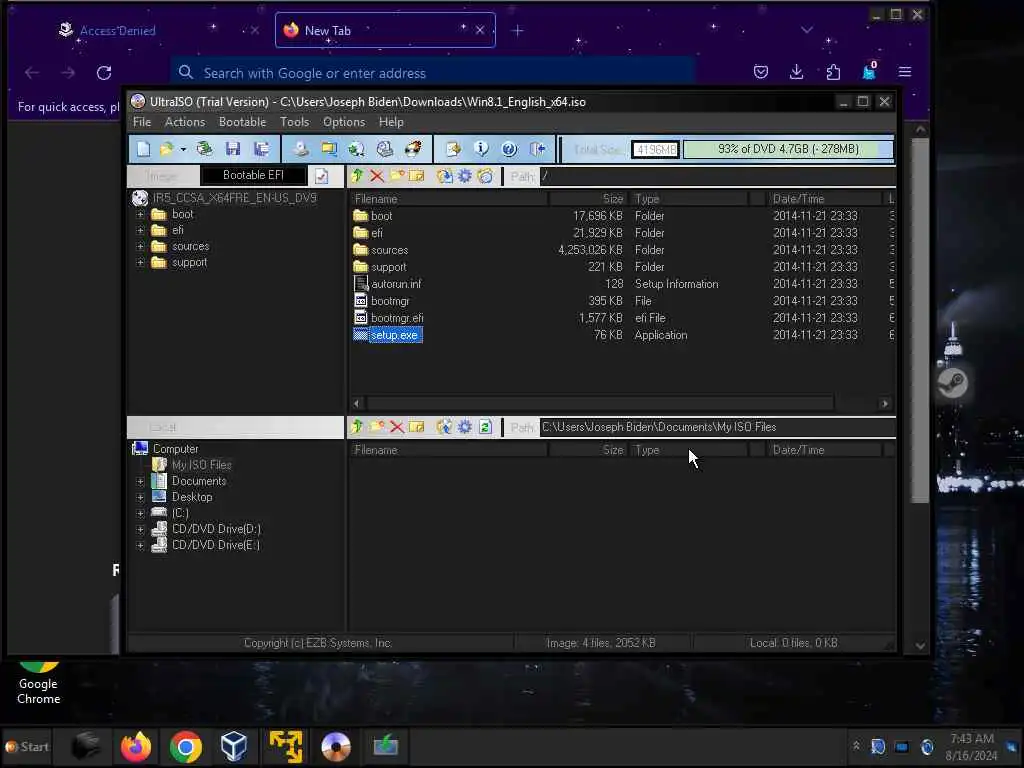Open the Firefox Downloads icon

click(x=797, y=72)
